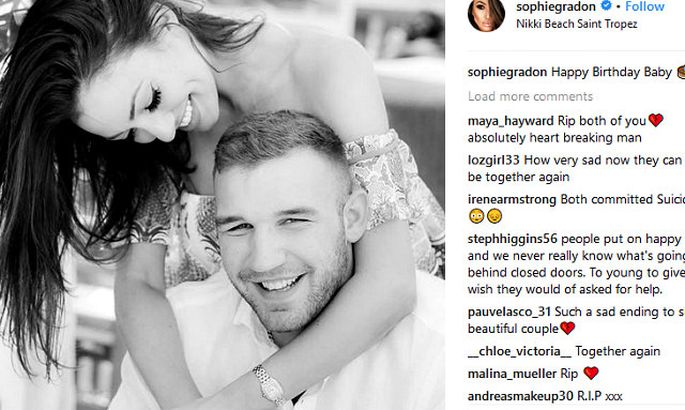Open stephhiggins56's profile
685x410 pixels.
[x=512, y=239]
